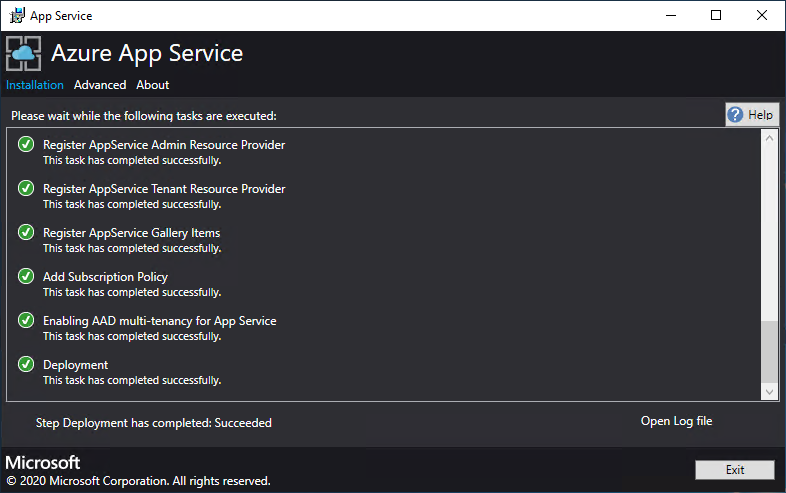Select the Add Subscription Policy task text
This screenshot has height=493, width=786.
[105, 277]
